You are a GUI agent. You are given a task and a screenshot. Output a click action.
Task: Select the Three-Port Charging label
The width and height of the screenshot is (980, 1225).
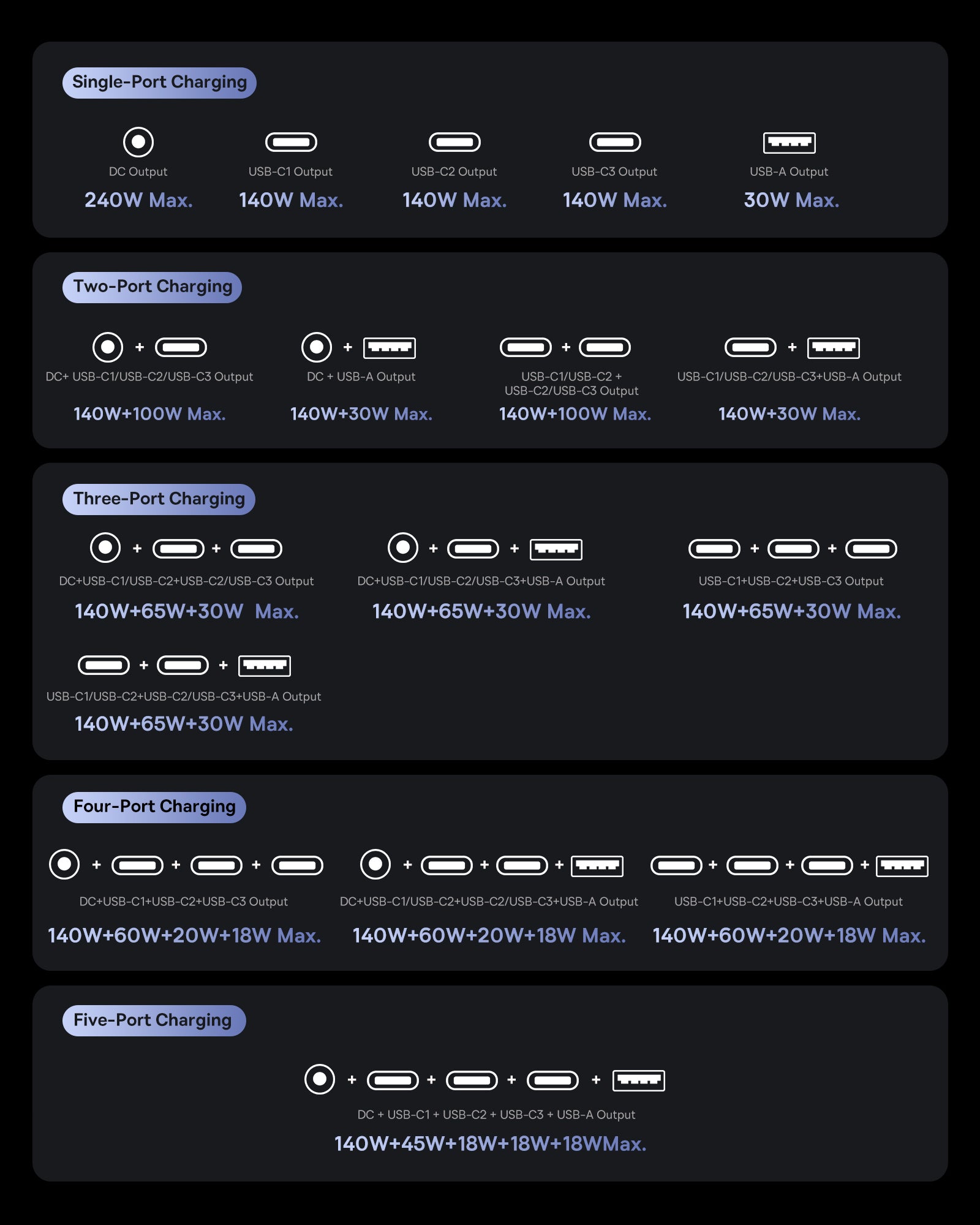click(x=159, y=499)
